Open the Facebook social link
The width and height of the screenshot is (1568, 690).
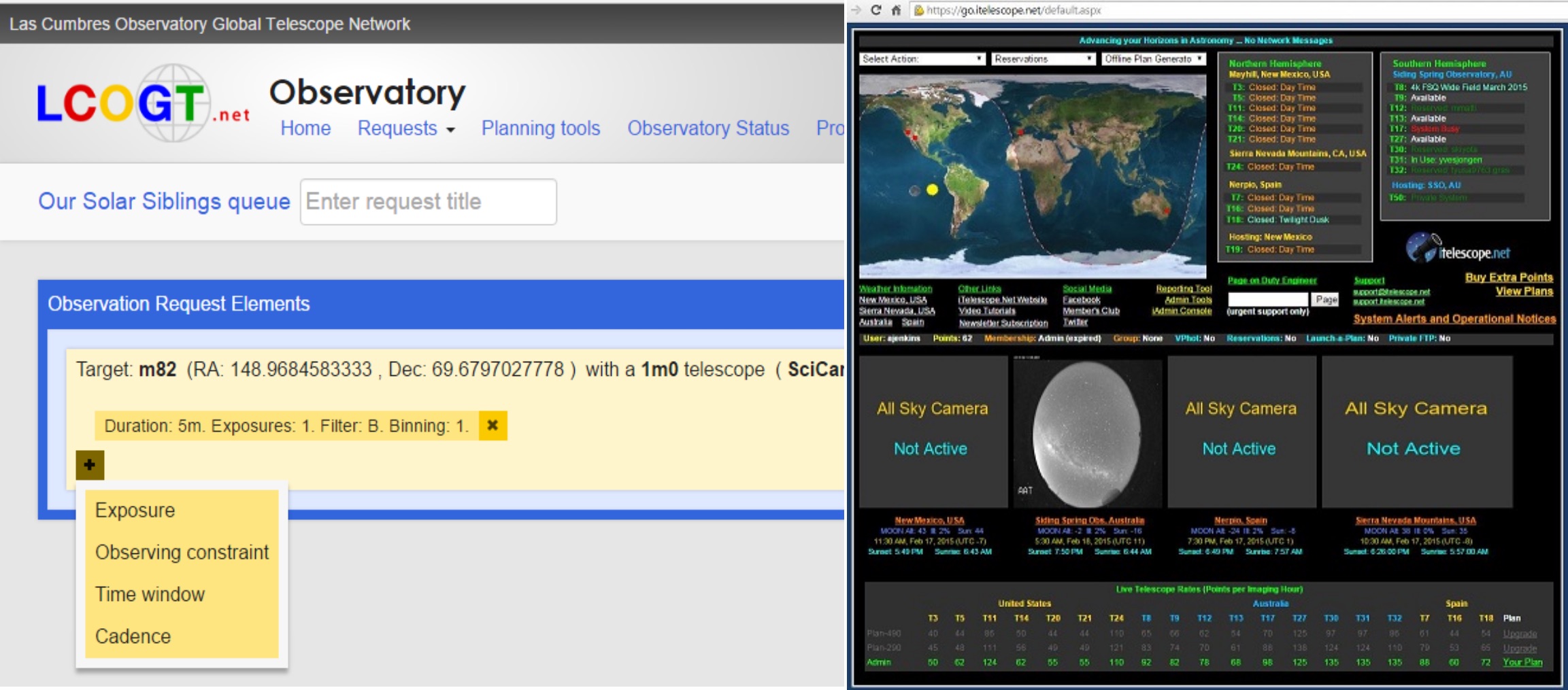point(1081,300)
